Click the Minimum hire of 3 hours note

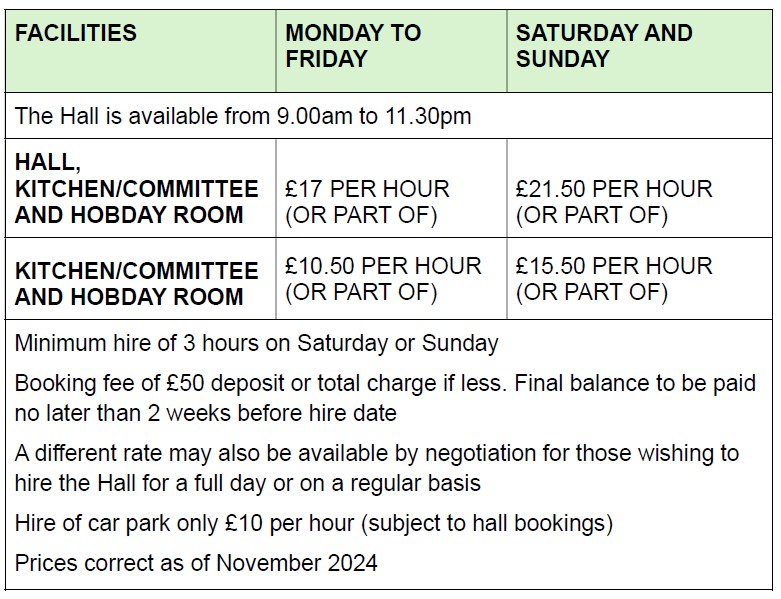[x=256, y=344]
